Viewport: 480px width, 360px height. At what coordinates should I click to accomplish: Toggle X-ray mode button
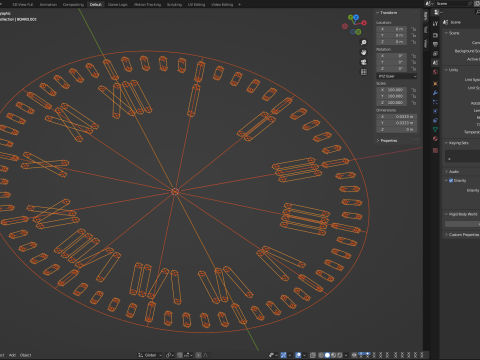(313, 355)
